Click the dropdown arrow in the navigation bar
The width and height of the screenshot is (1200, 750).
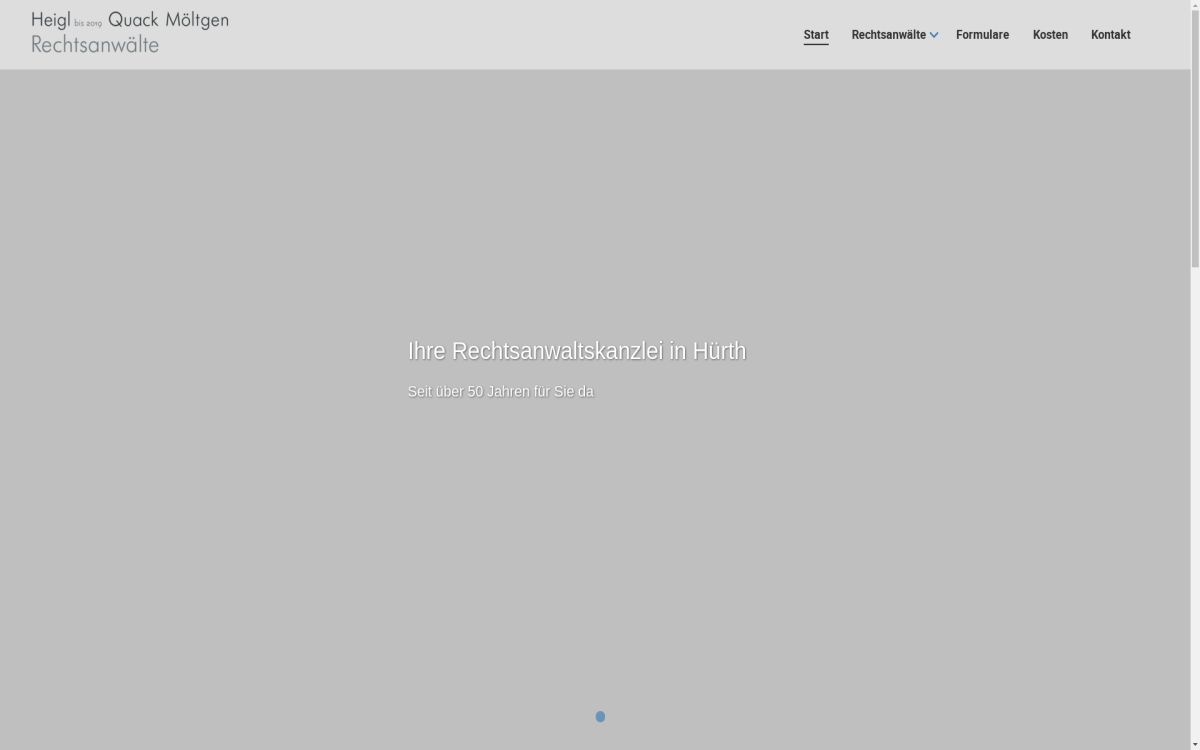(934, 35)
